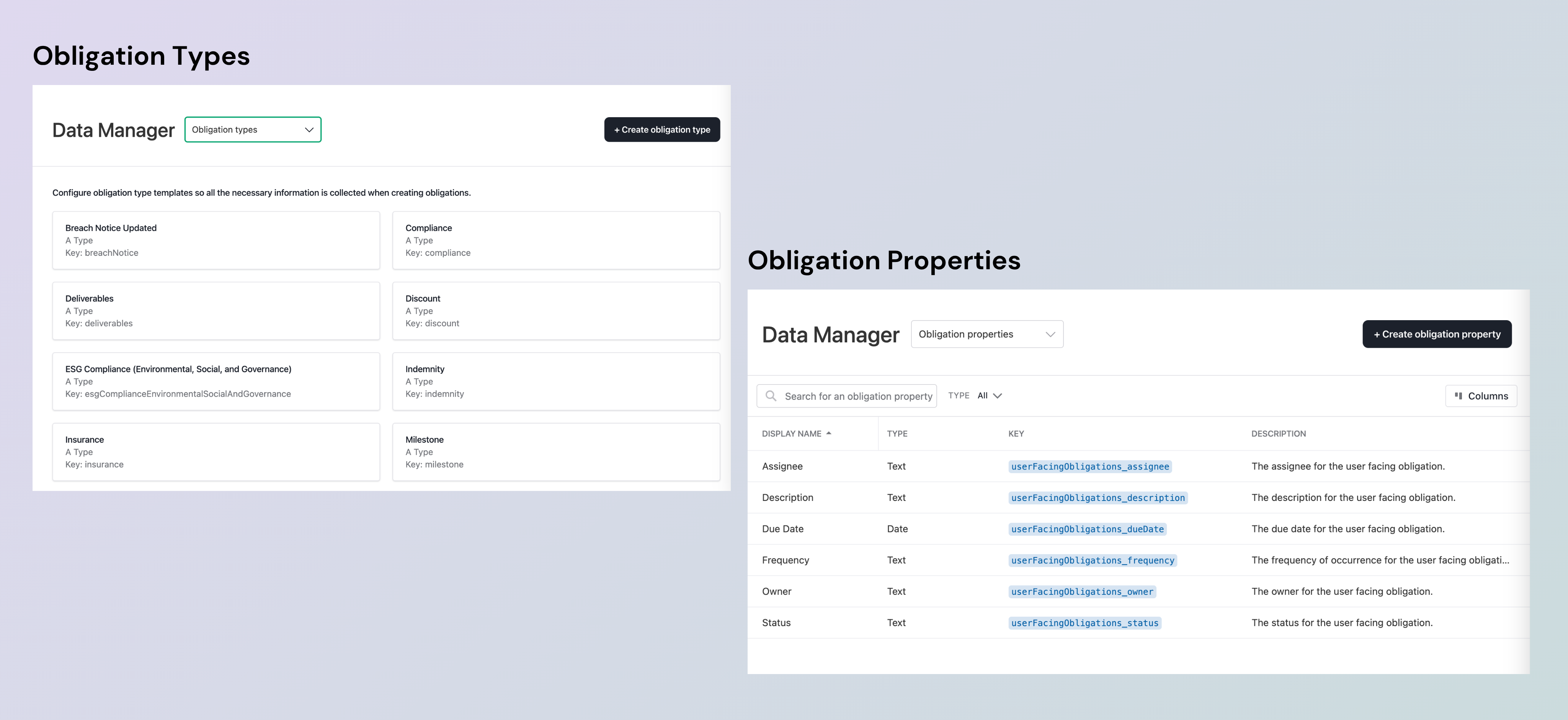The width and height of the screenshot is (1568, 720).
Task: Select the Milestone type card
Action: pyautogui.click(x=556, y=452)
